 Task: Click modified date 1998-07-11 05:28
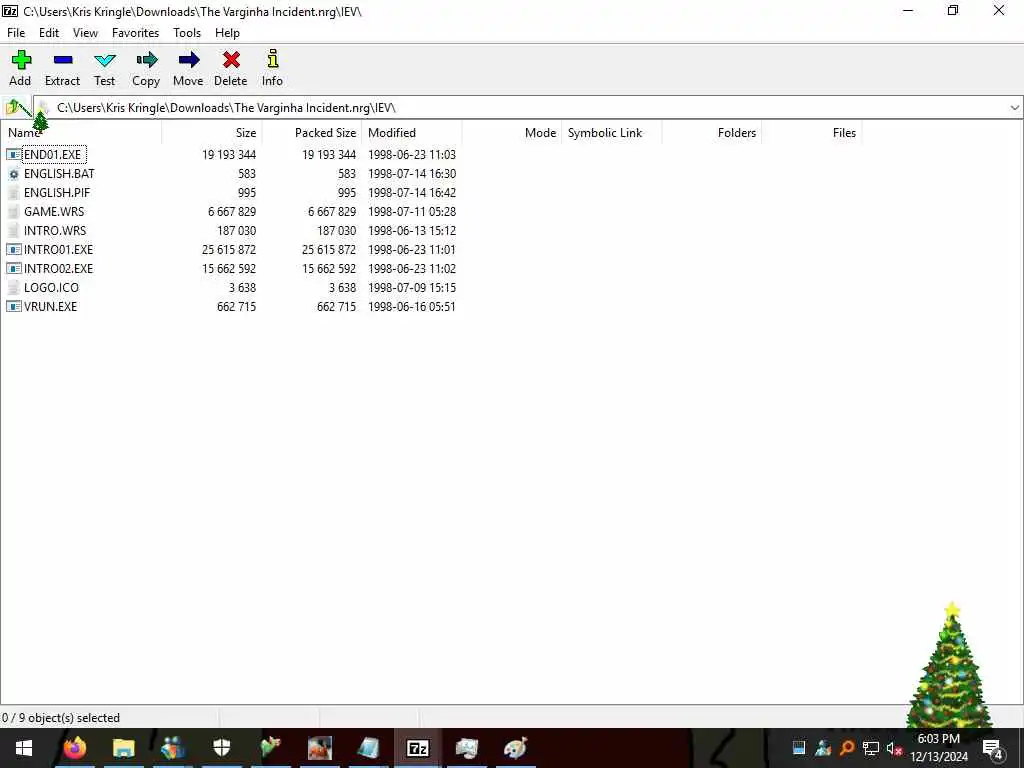[x=412, y=212]
